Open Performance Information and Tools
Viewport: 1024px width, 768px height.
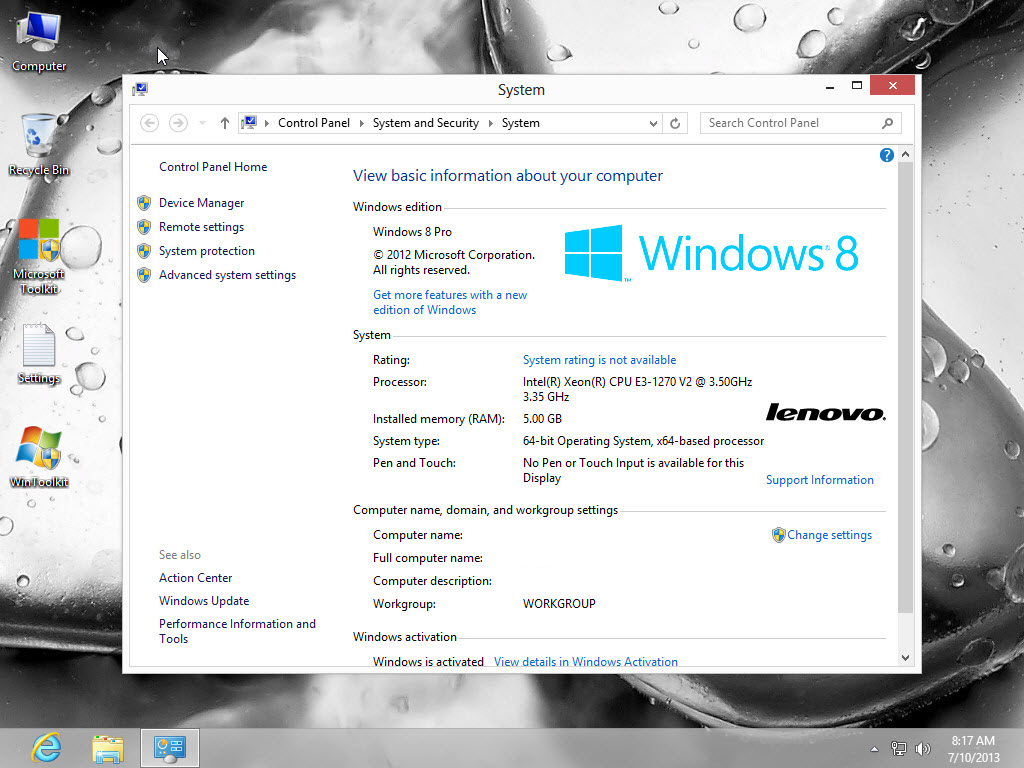tap(237, 632)
